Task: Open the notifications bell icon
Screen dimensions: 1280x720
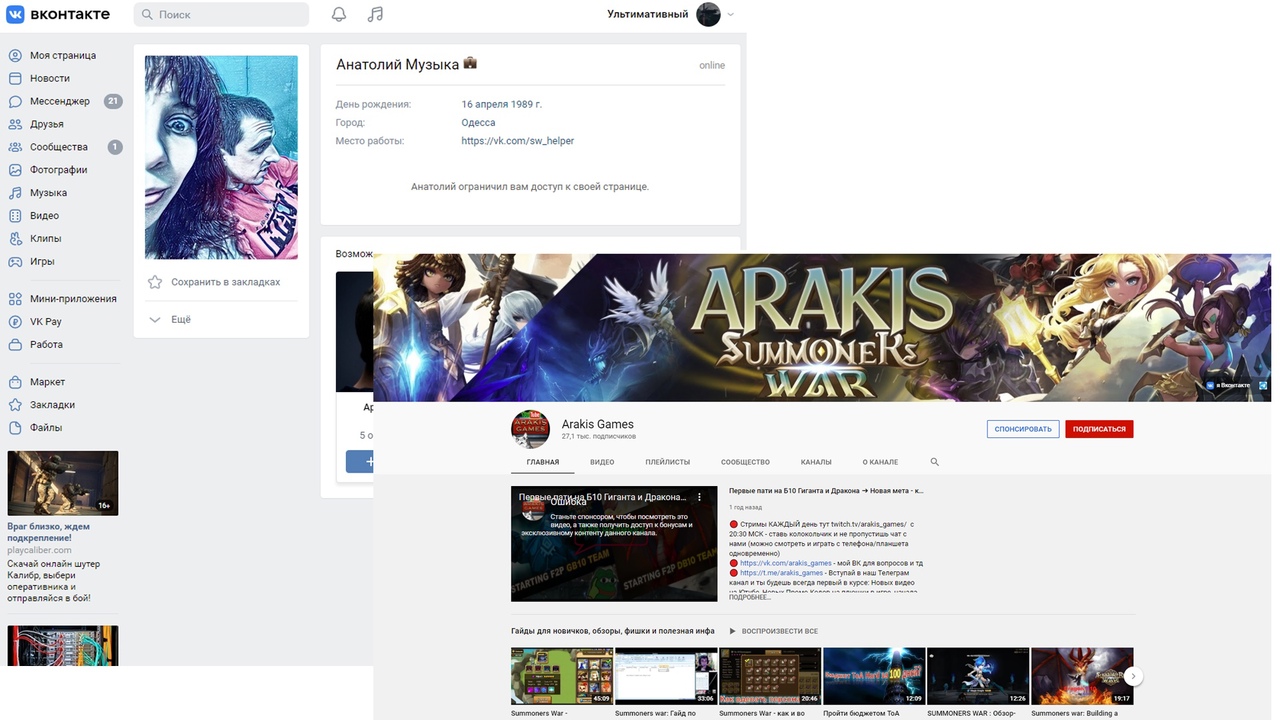Action: 339,14
